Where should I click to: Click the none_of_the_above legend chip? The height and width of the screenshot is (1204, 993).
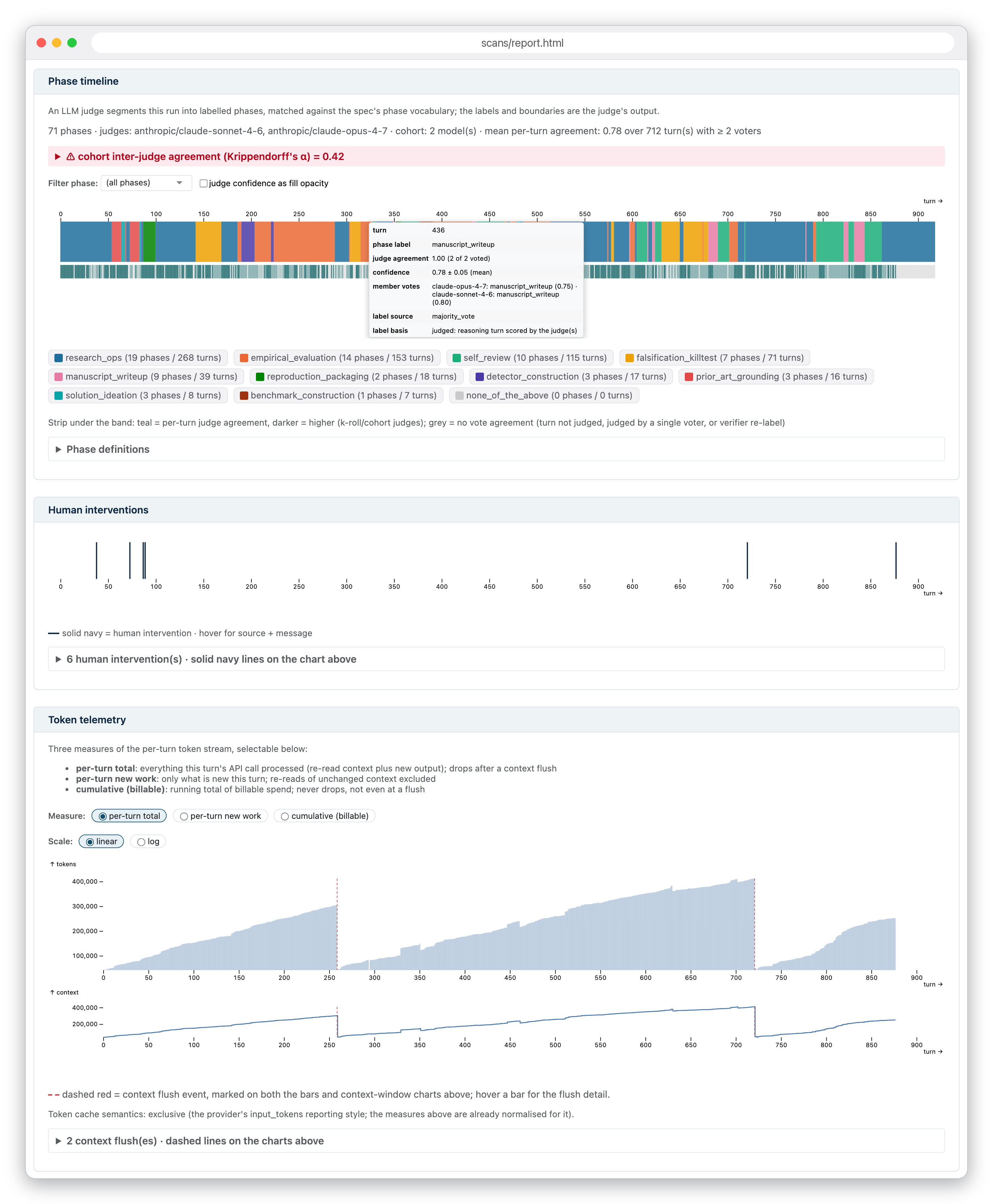544,395
